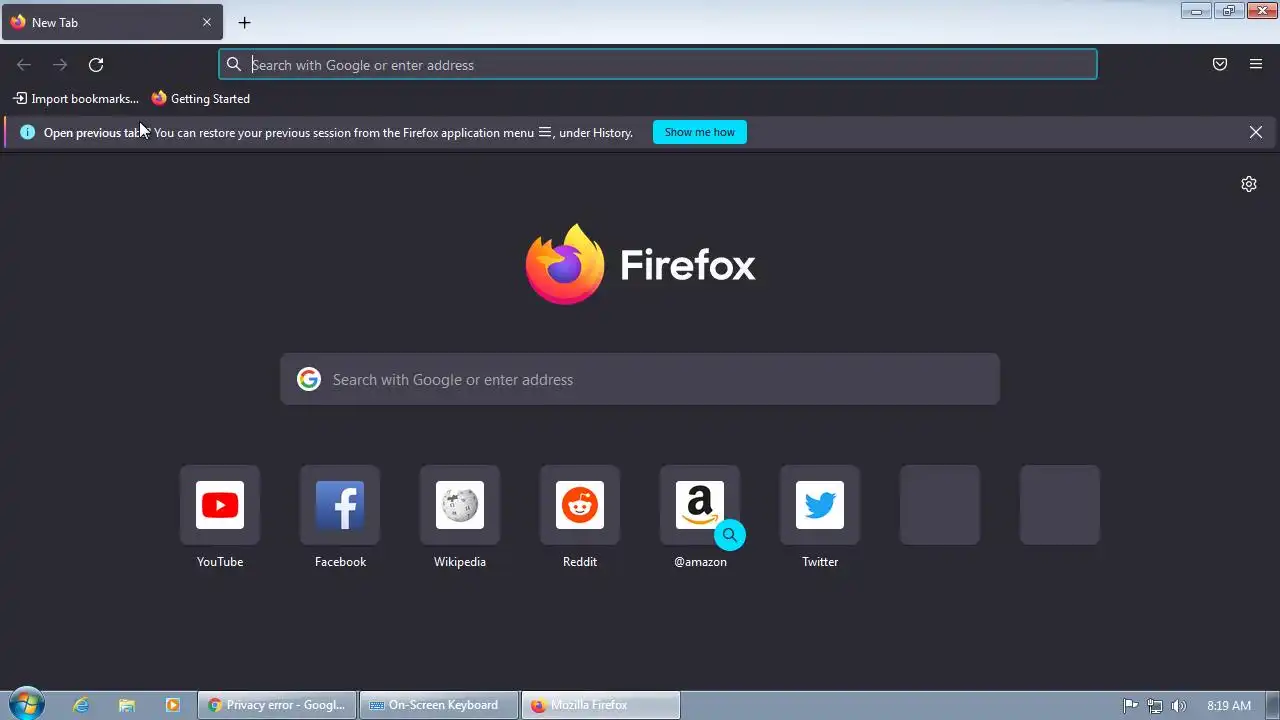Click the forward navigation arrow
The height and width of the screenshot is (720, 1280).
click(60, 65)
